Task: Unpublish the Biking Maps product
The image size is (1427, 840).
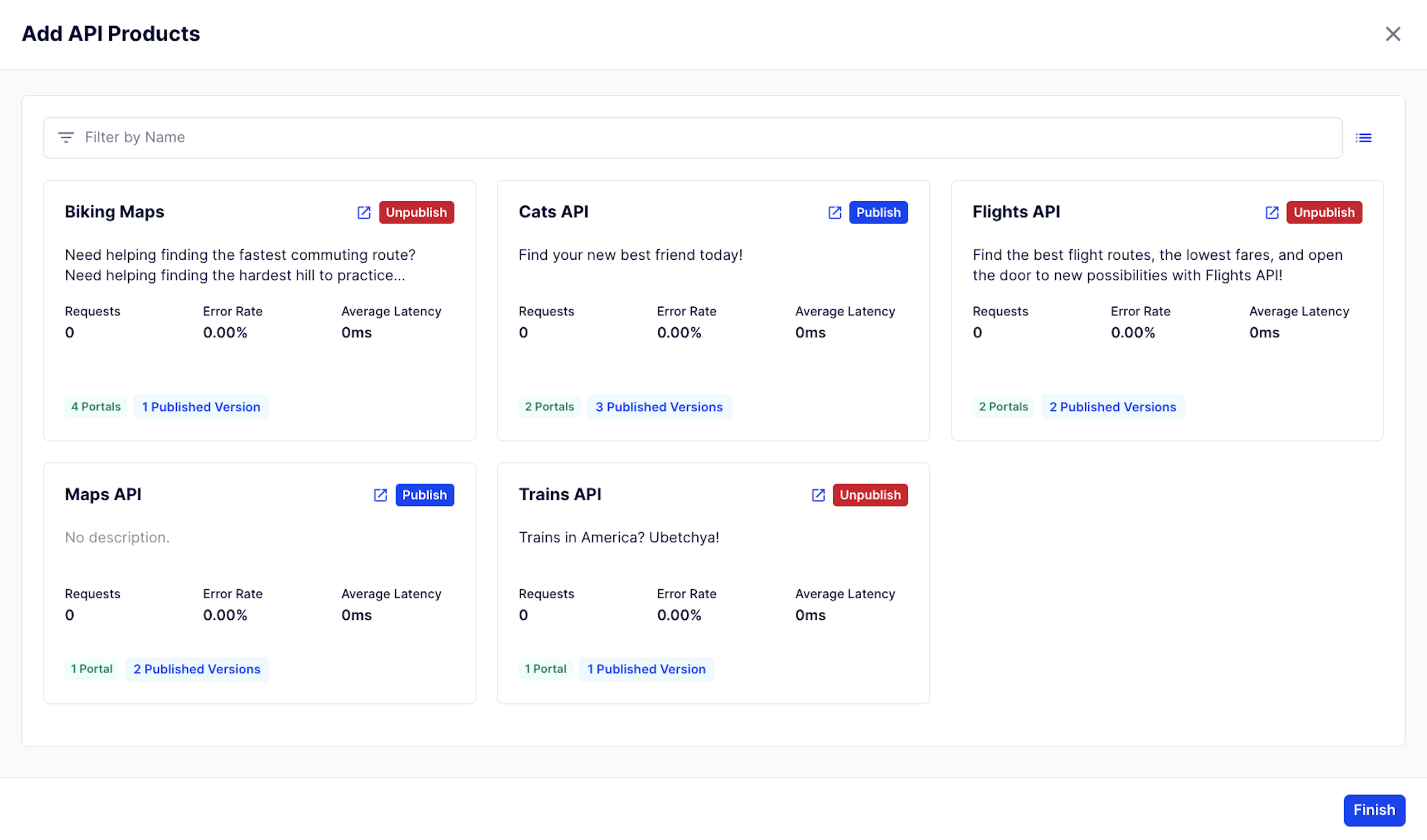Action: click(x=416, y=212)
